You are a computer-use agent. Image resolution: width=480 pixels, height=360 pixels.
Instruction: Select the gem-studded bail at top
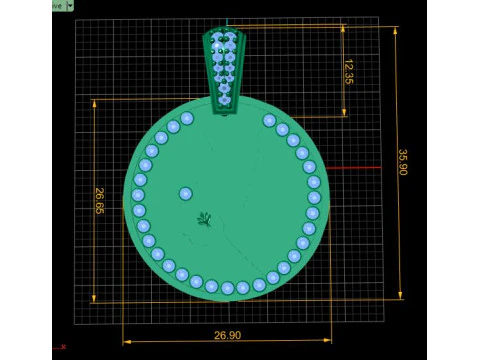(x=224, y=72)
